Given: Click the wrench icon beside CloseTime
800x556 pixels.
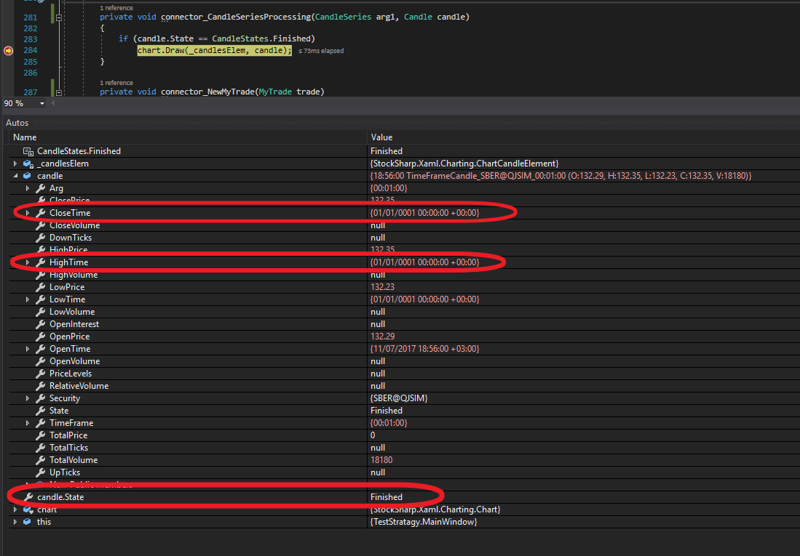Looking at the screenshot, I should (41, 213).
